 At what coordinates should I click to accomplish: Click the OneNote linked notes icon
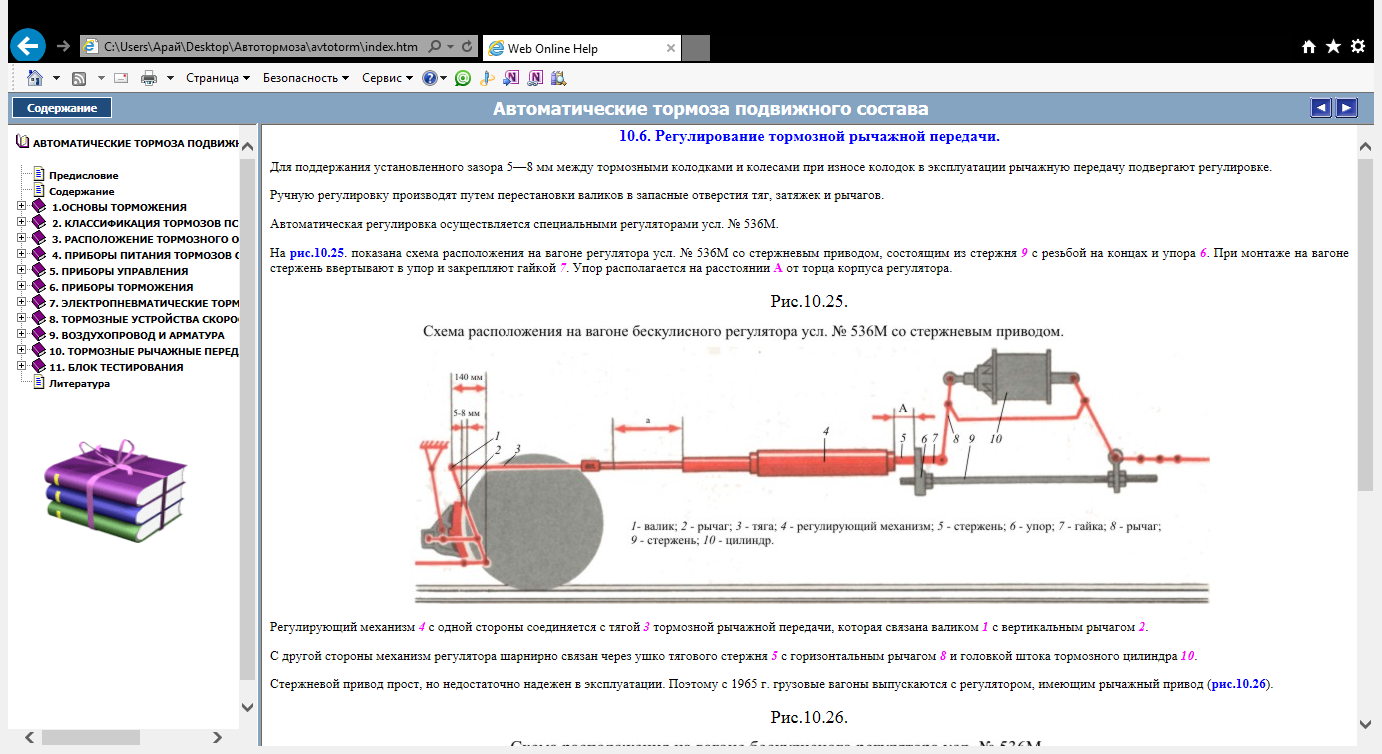[x=535, y=77]
